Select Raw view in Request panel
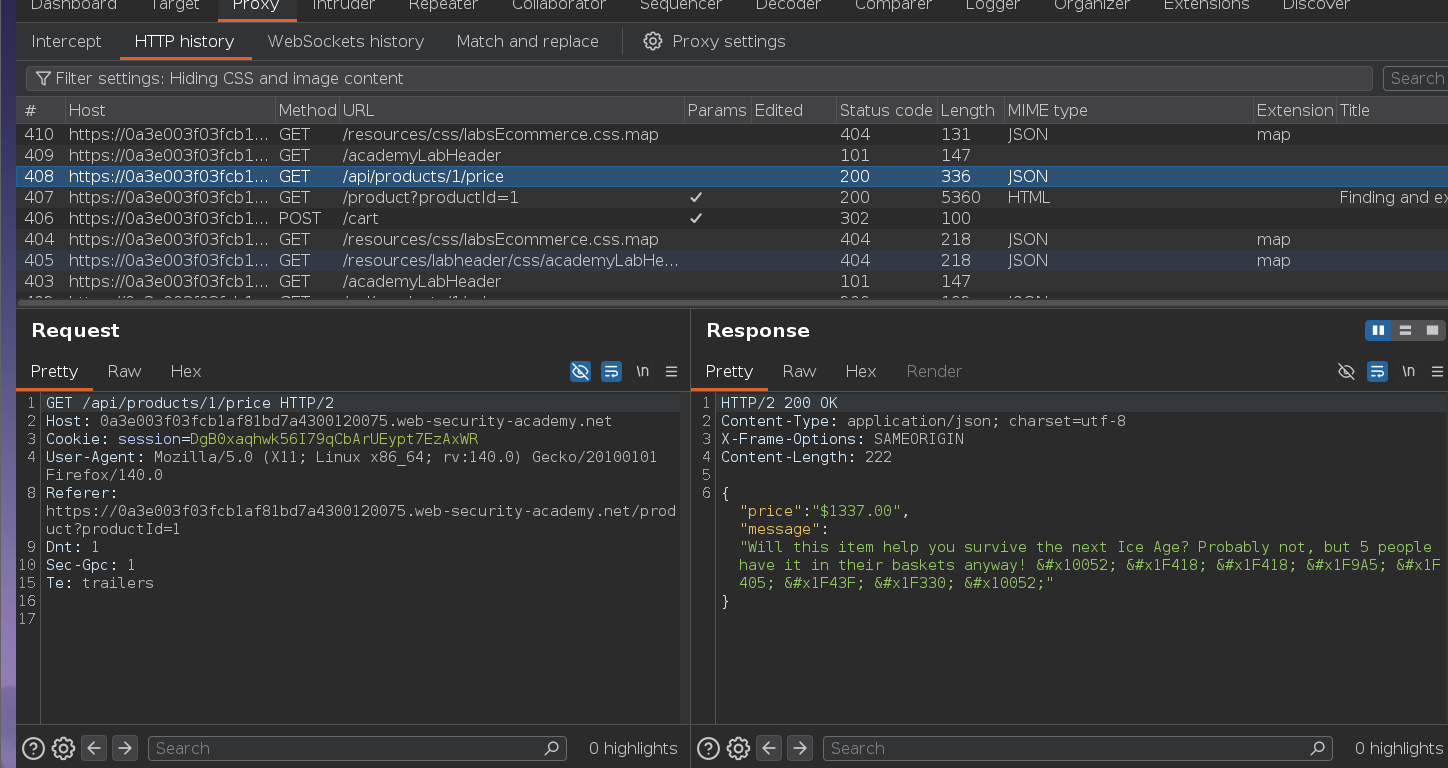This screenshot has width=1448, height=768. coord(124,371)
